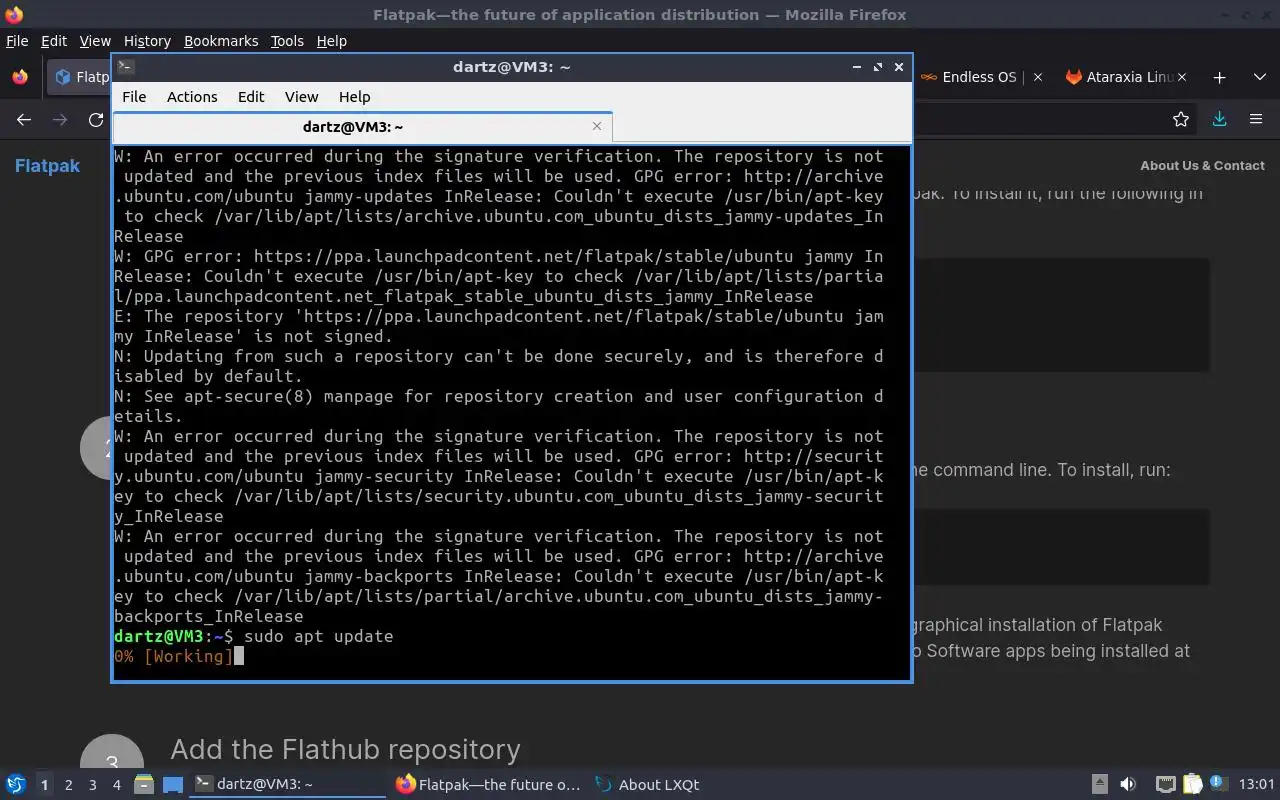Open the Firefox Help menu
Image resolution: width=1280 pixels, height=800 pixels.
pos(331,41)
